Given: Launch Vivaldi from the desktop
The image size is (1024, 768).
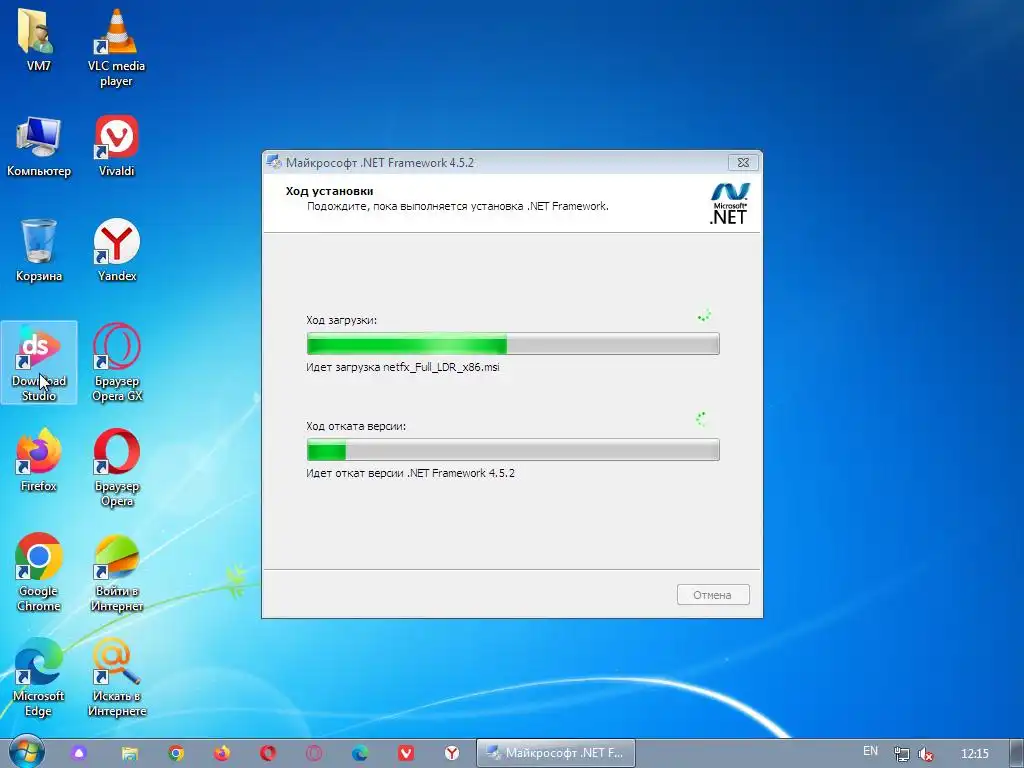Looking at the screenshot, I should pyautogui.click(x=116, y=146).
